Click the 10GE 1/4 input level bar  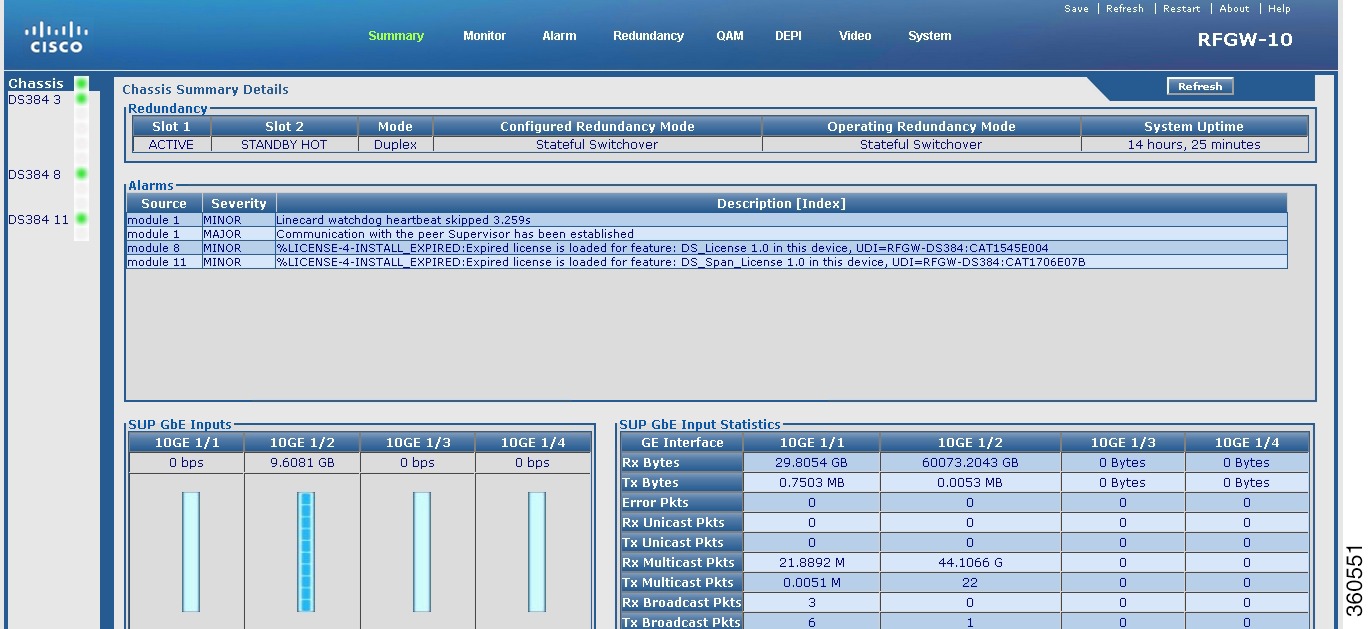537,551
